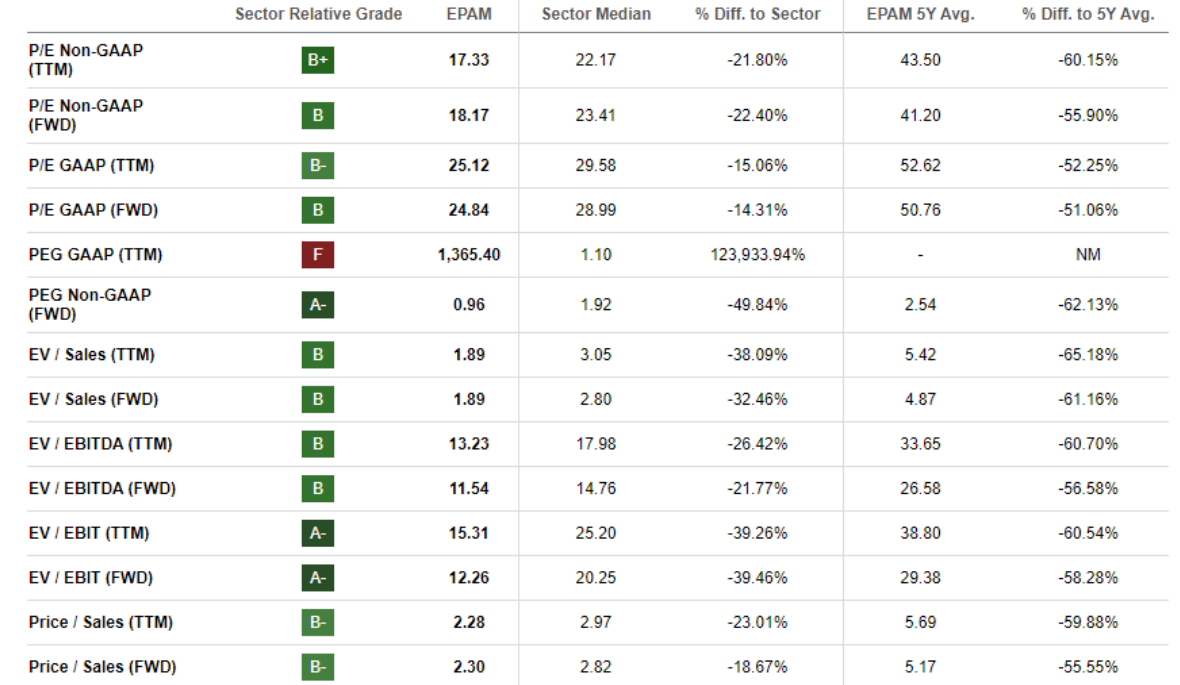Click the B grade badge for P/E Non-GAAP (FWD)
This screenshot has height=685, width=1180.
pos(318,116)
